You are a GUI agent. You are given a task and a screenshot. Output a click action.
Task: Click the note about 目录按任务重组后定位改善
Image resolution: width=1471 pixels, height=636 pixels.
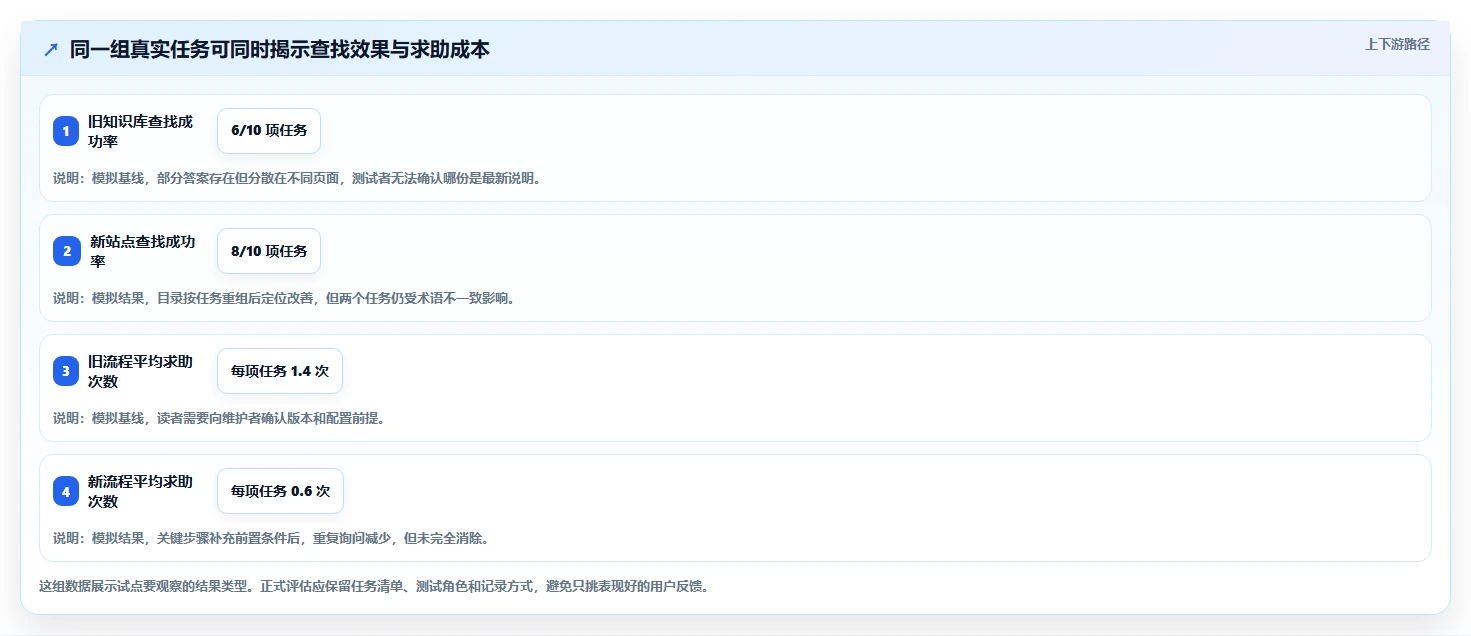(x=284, y=298)
